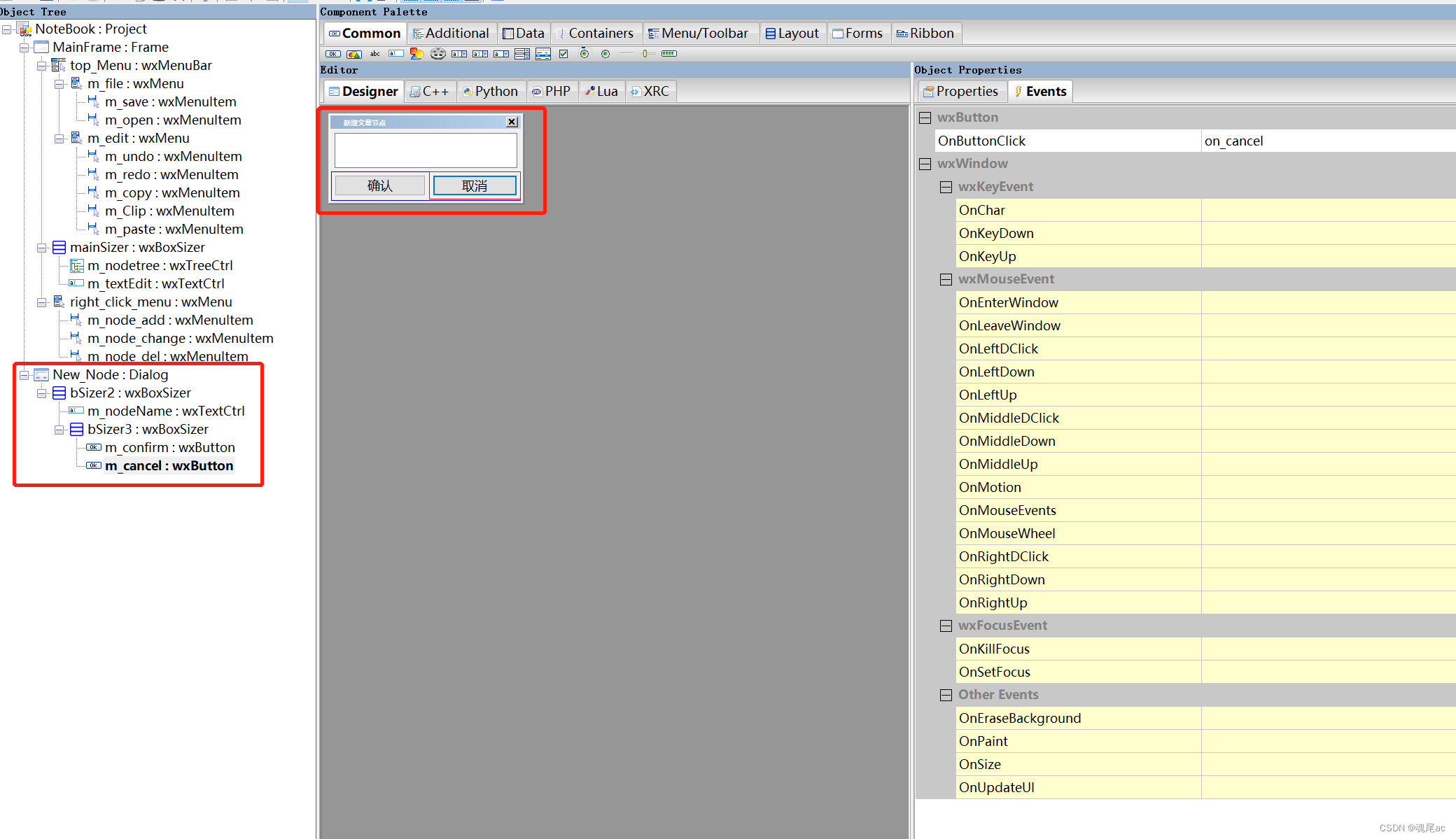The width and height of the screenshot is (1456, 839).
Task: Click the wxAnimationCtrl film reel icon
Action: click(438, 54)
